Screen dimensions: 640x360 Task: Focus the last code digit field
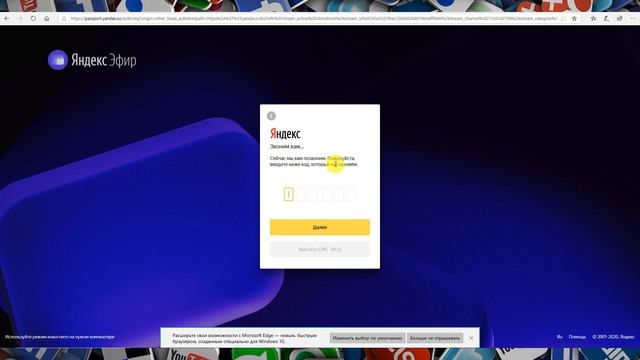click(x=351, y=194)
